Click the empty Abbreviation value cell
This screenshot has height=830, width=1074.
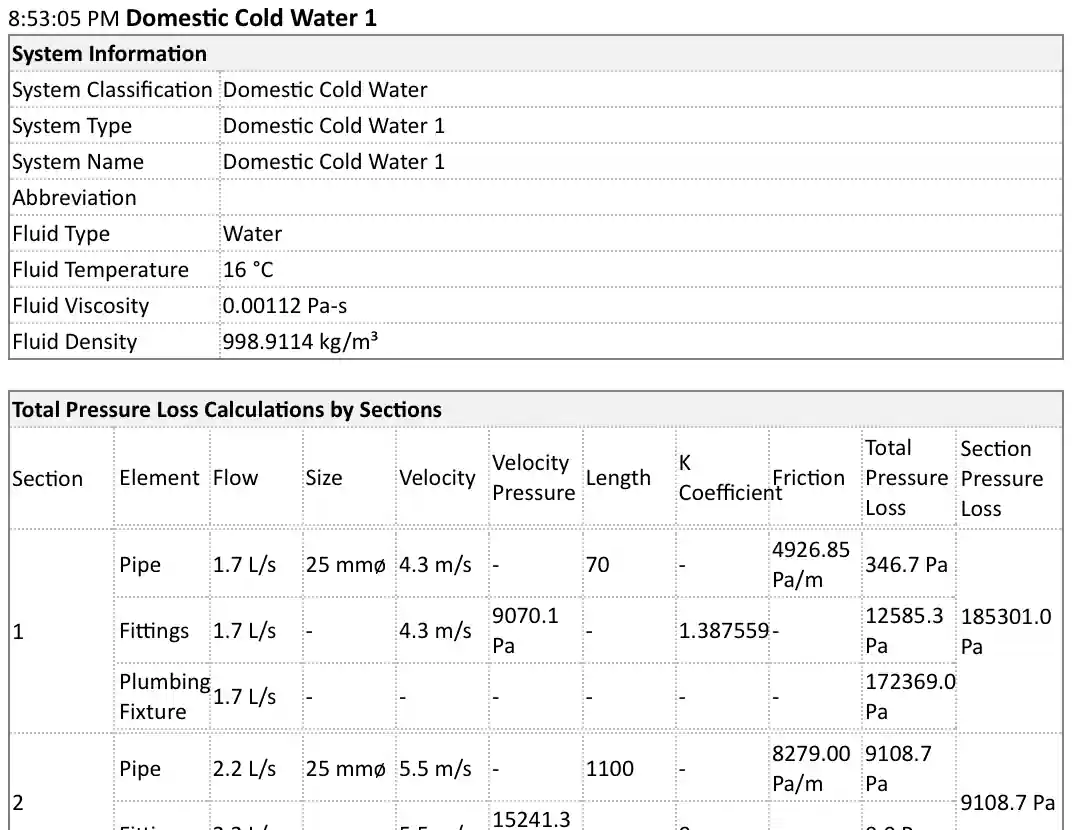(x=640, y=198)
